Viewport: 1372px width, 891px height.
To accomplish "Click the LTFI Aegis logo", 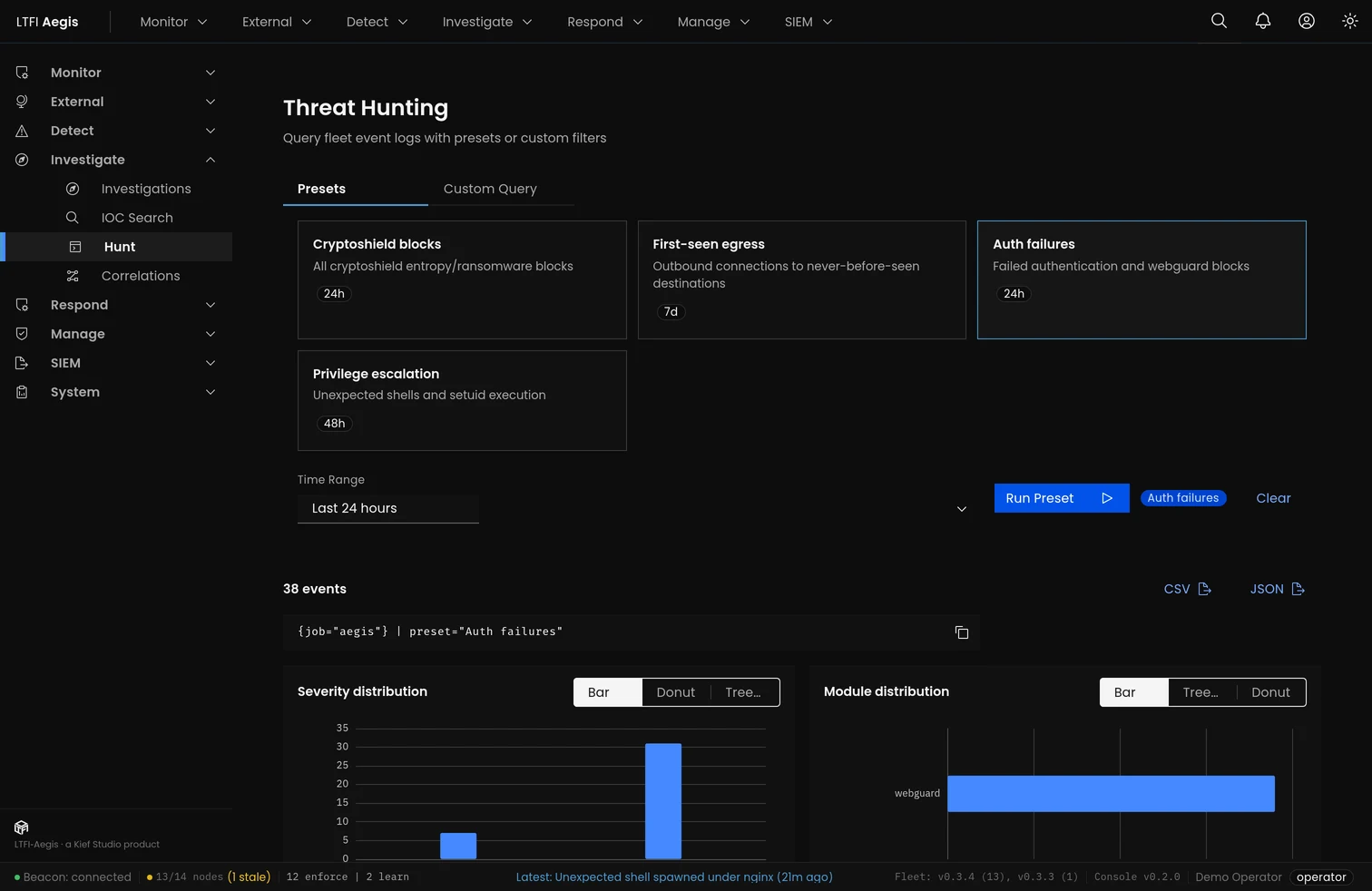I will click(47, 22).
